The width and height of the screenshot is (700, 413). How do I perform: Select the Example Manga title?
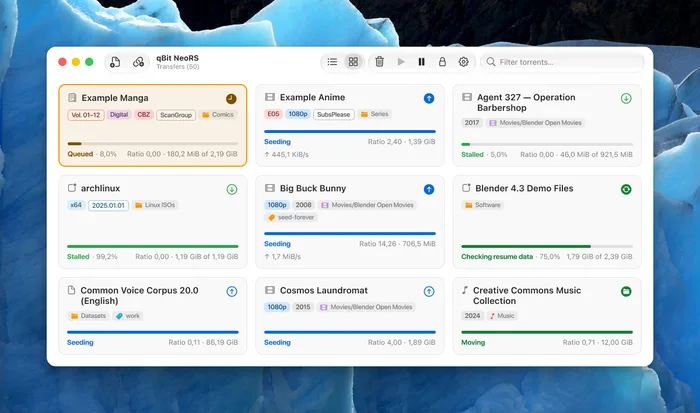tap(115, 98)
